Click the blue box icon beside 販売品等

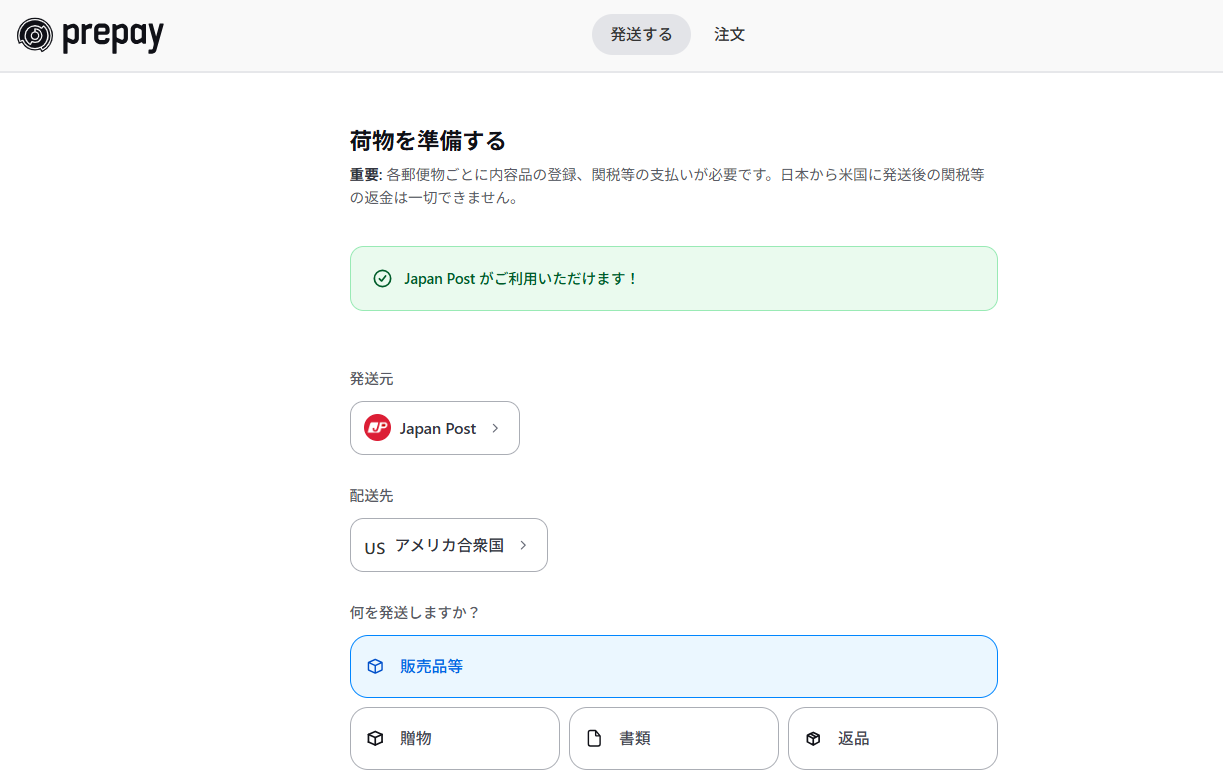pyautogui.click(x=375, y=666)
